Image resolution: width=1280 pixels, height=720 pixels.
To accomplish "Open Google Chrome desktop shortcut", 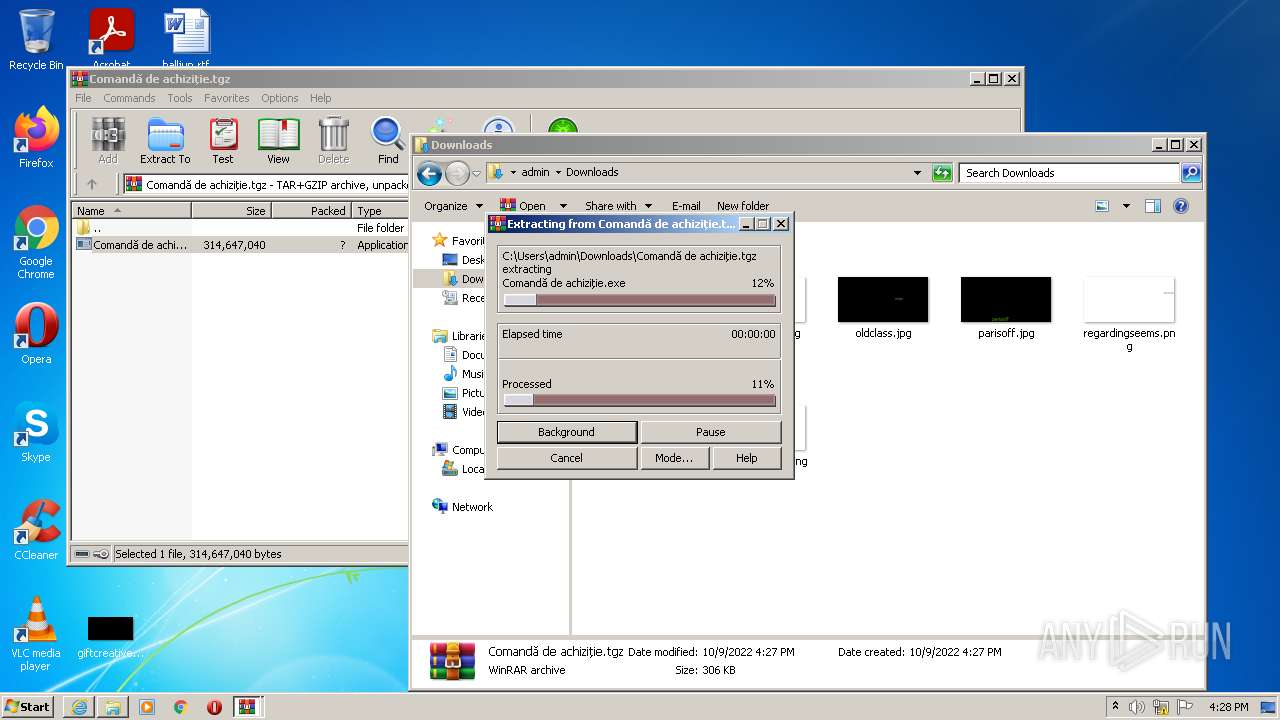I will (36, 242).
